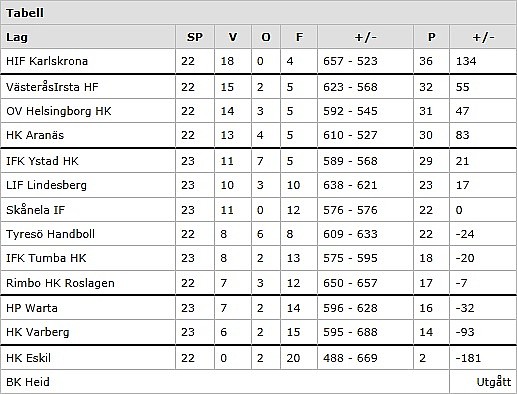Click the V wins column header
The image size is (517, 394).
(x=233, y=37)
